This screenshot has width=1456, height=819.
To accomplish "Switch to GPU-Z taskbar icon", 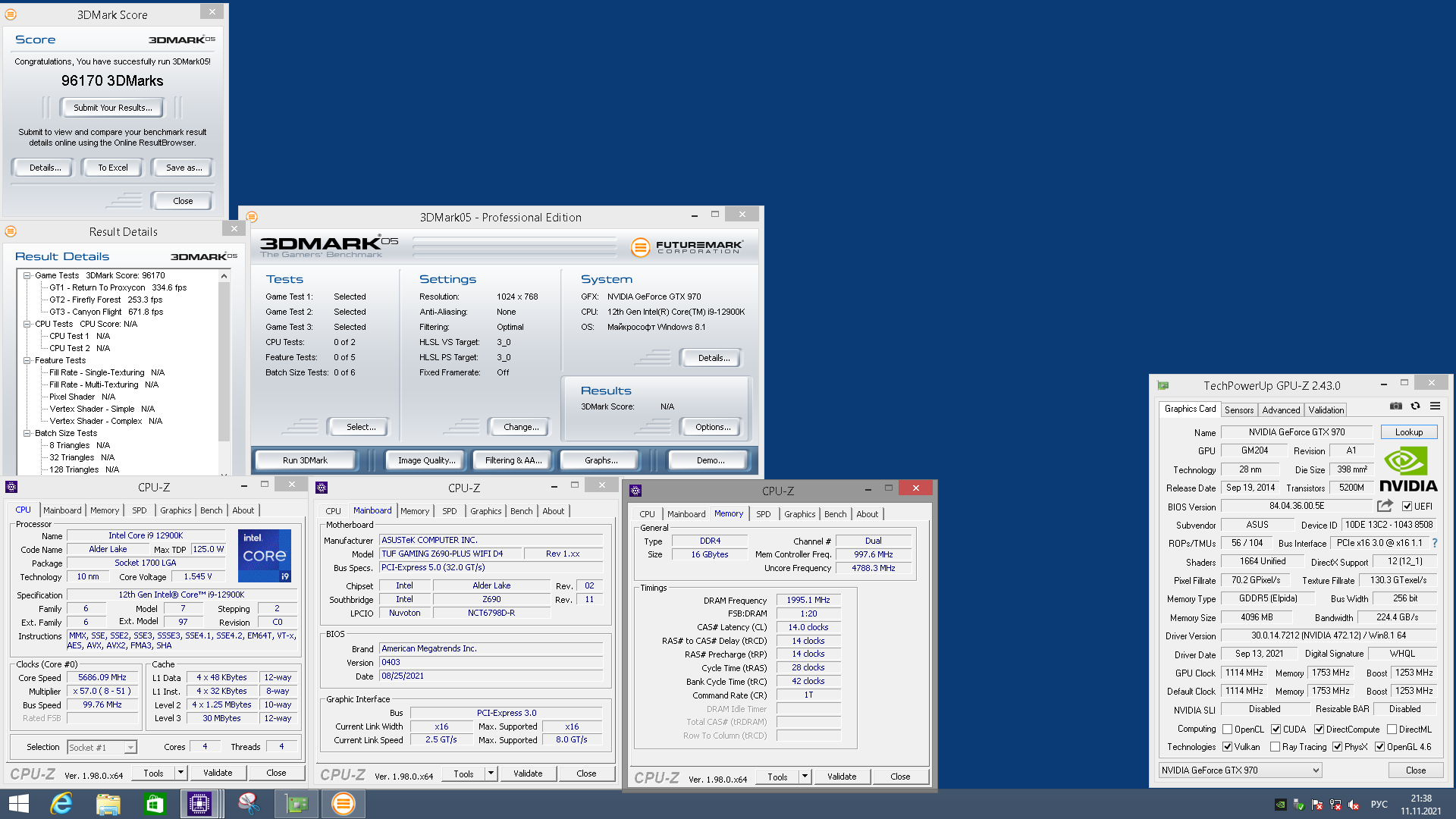I will [297, 804].
